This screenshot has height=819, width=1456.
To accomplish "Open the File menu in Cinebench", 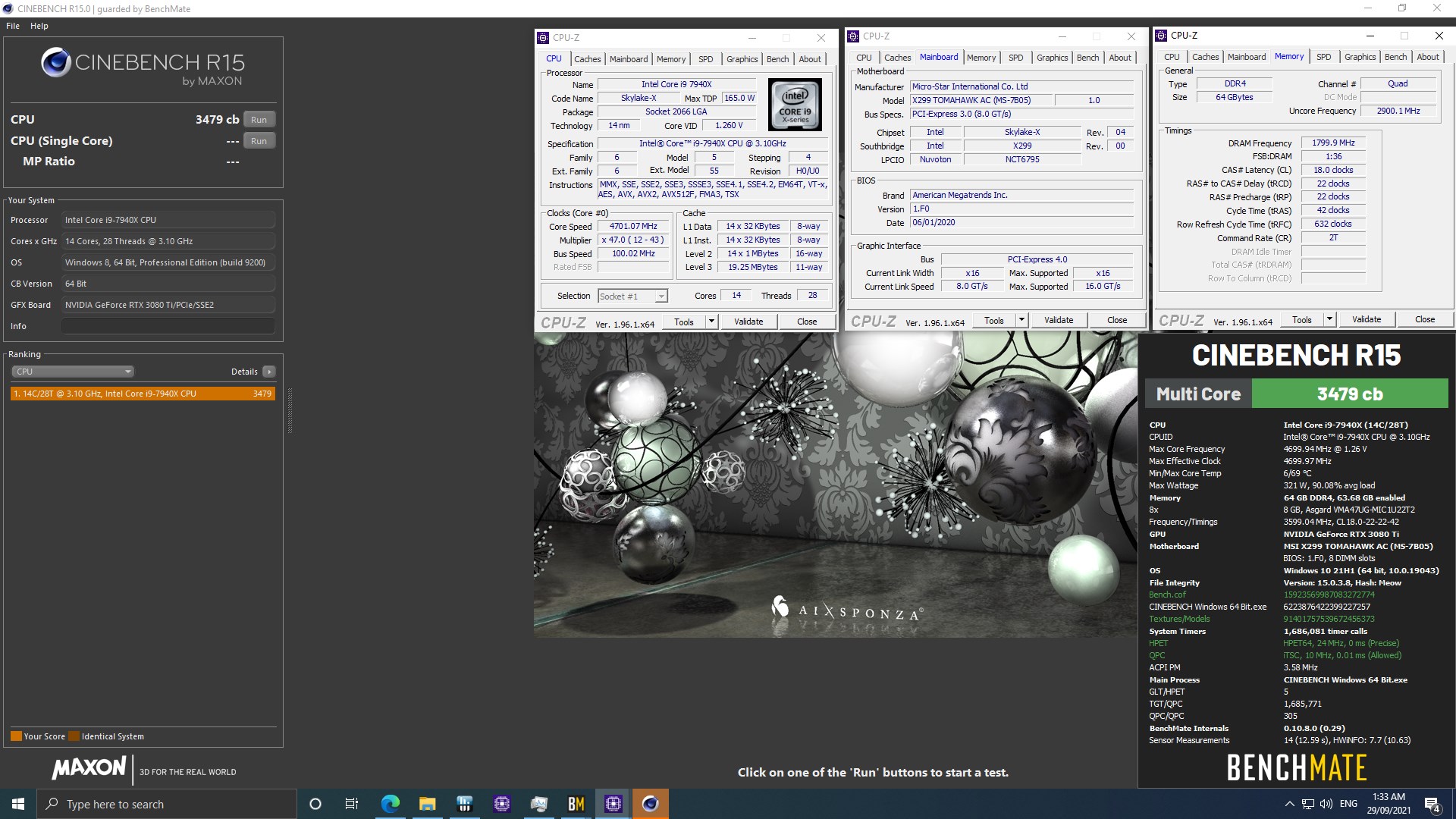I will click(x=13, y=26).
